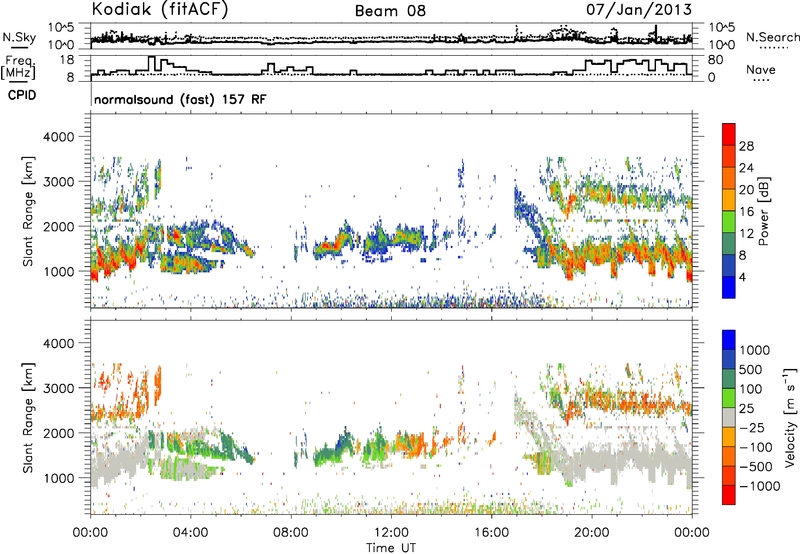Click the '18' frequency axis tick

(x=66, y=60)
